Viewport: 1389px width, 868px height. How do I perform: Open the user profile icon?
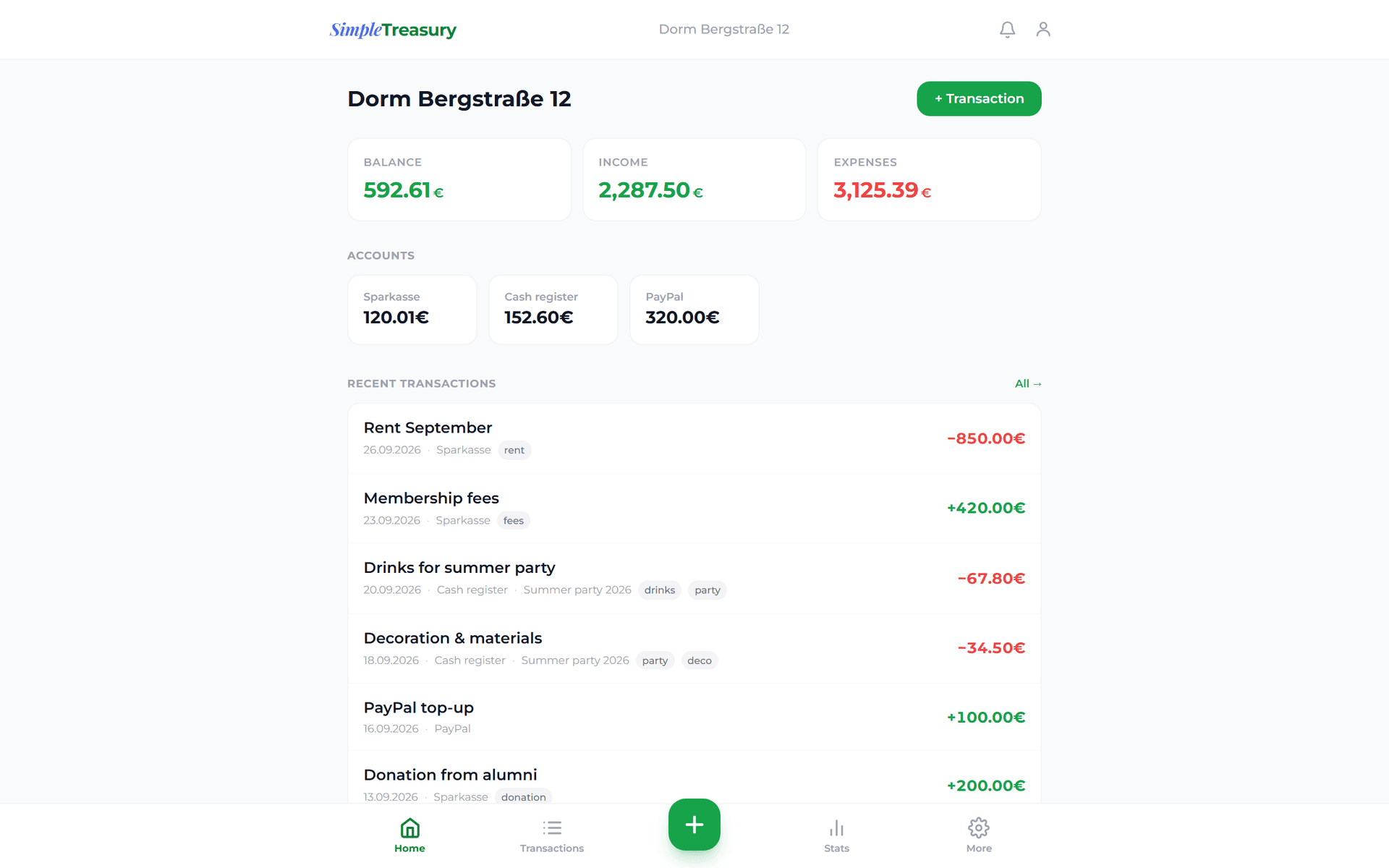pos(1042,30)
